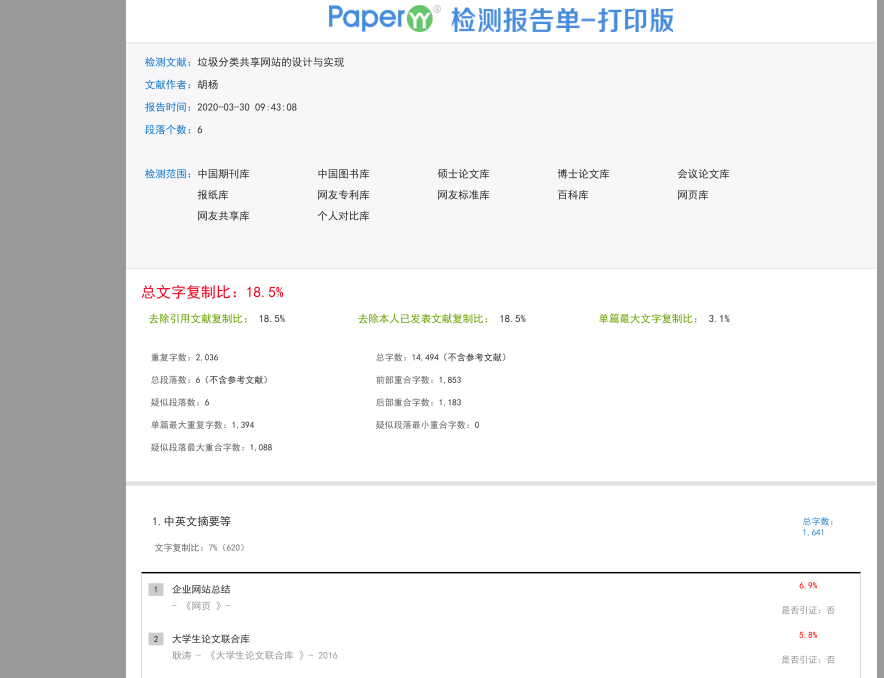The image size is (884, 678).
Task: Click 网友标准库 in detection scope
Action: (463, 195)
